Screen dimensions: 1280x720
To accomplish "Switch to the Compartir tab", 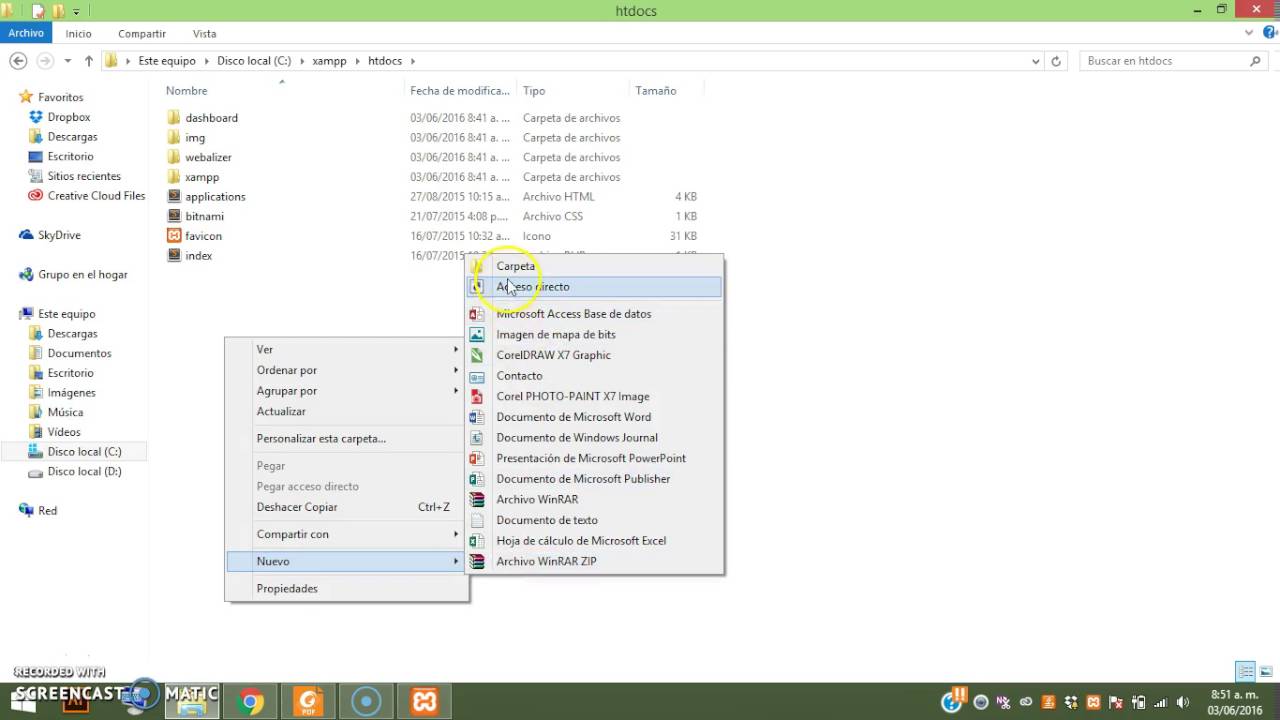I will click(142, 33).
